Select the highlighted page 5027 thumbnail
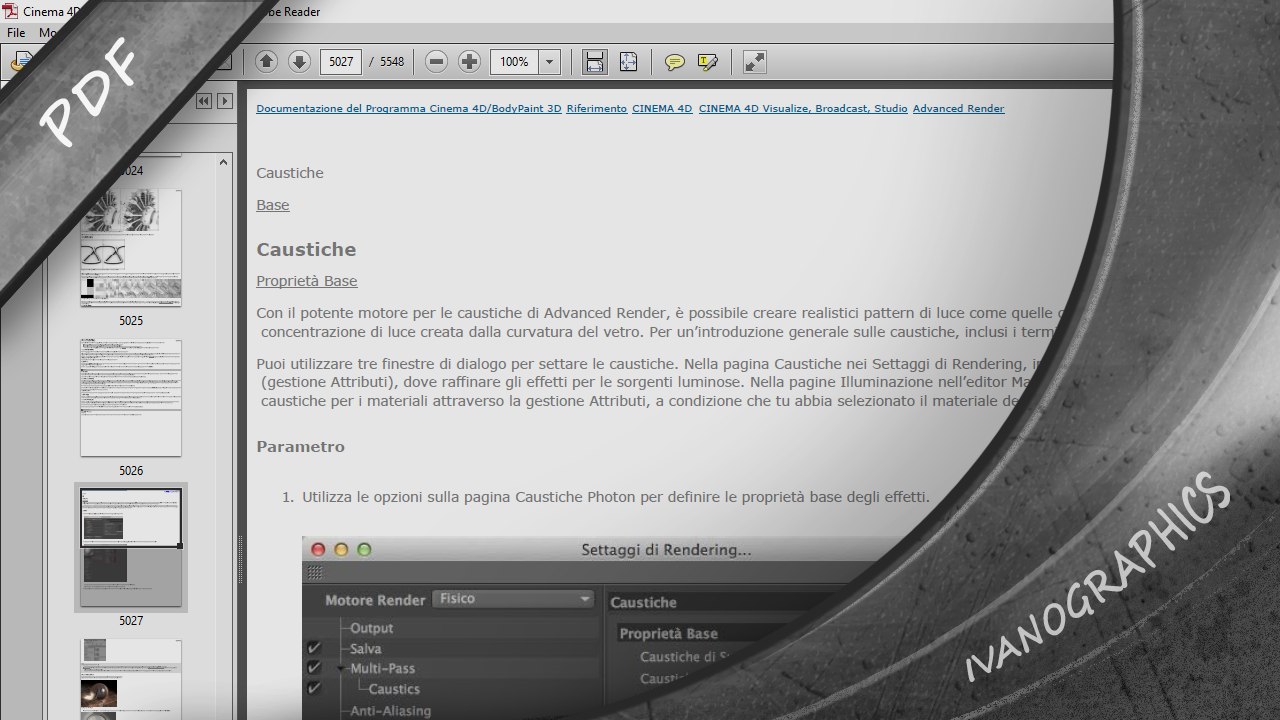 [x=131, y=548]
